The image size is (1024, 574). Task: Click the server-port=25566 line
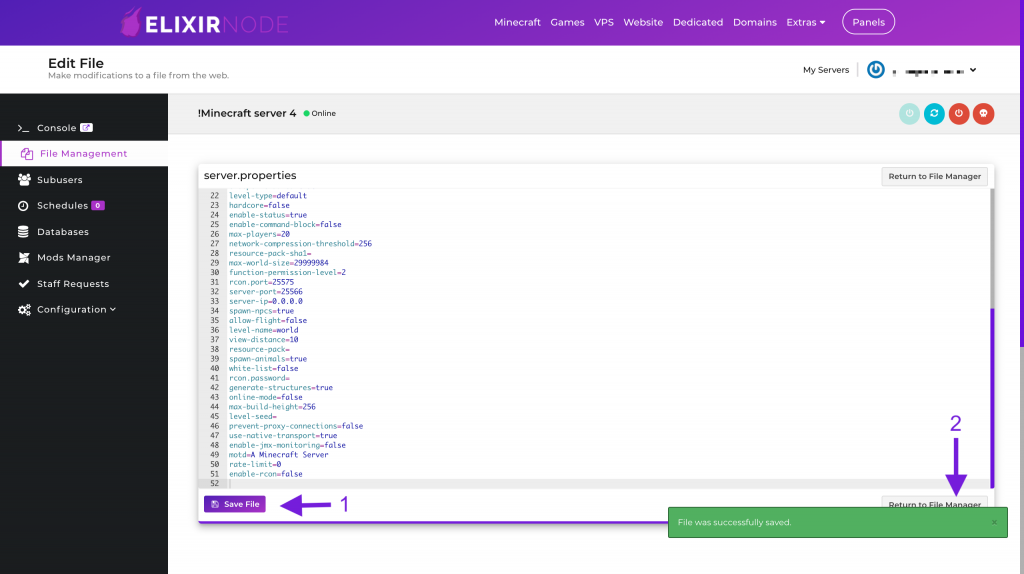(265, 292)
